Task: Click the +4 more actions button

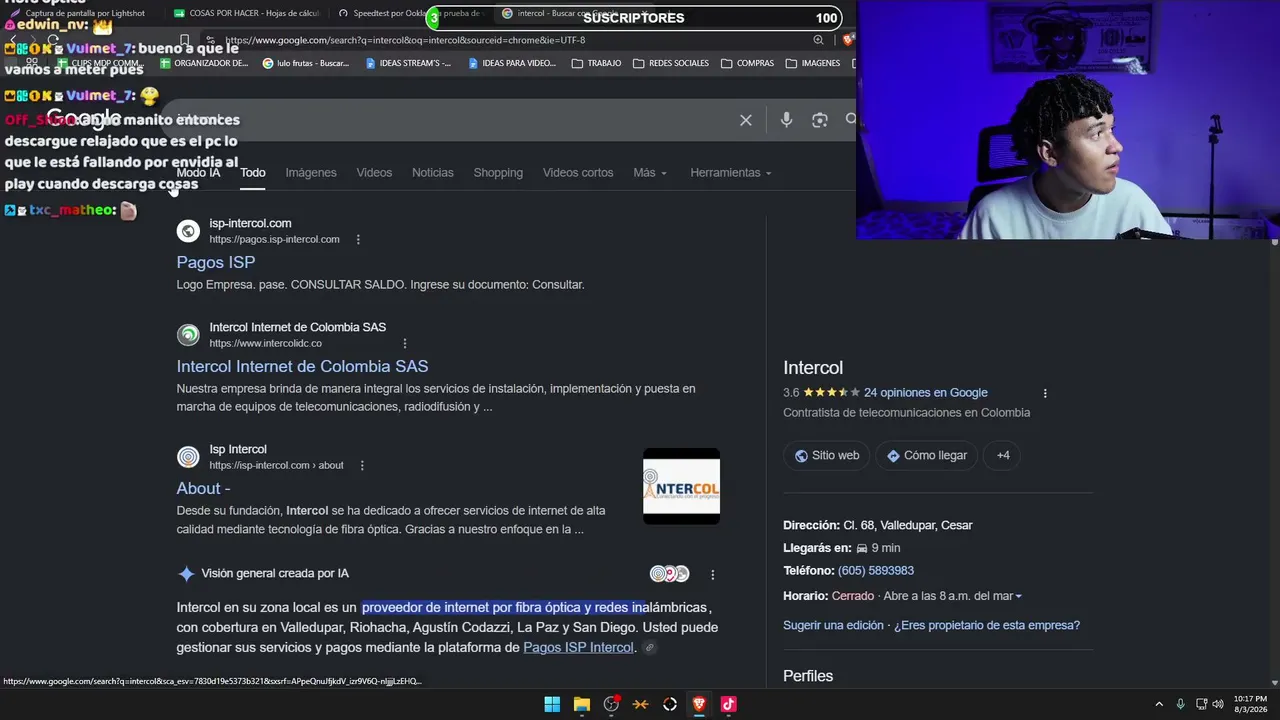Action: coord(1003,456)
